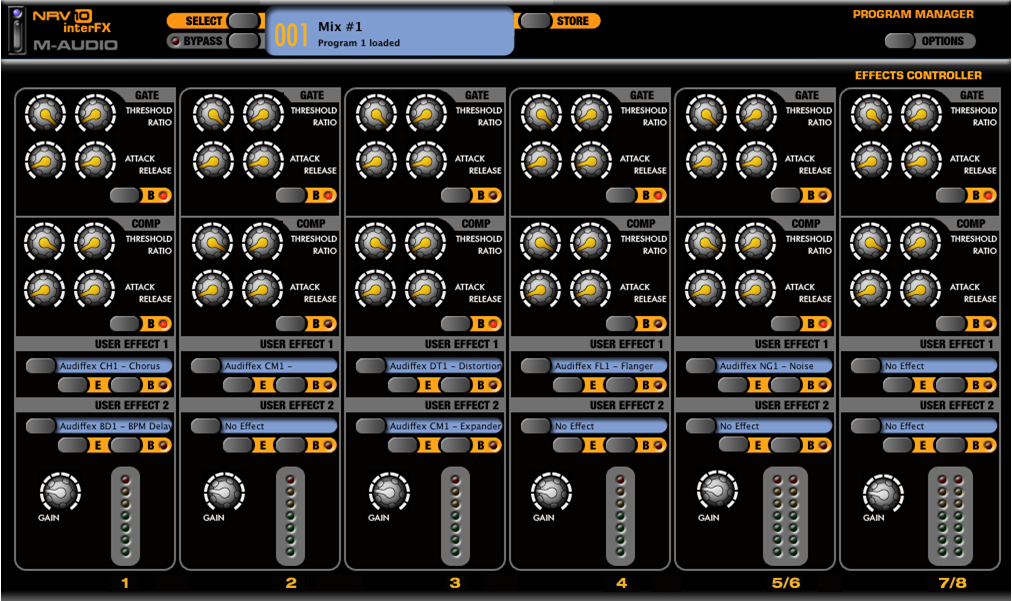The width and height of the screenshot is (1012, 601).
Task: Click channel 3 gate threshold knob
Action: pyautogui.click(x=376, y=114)
